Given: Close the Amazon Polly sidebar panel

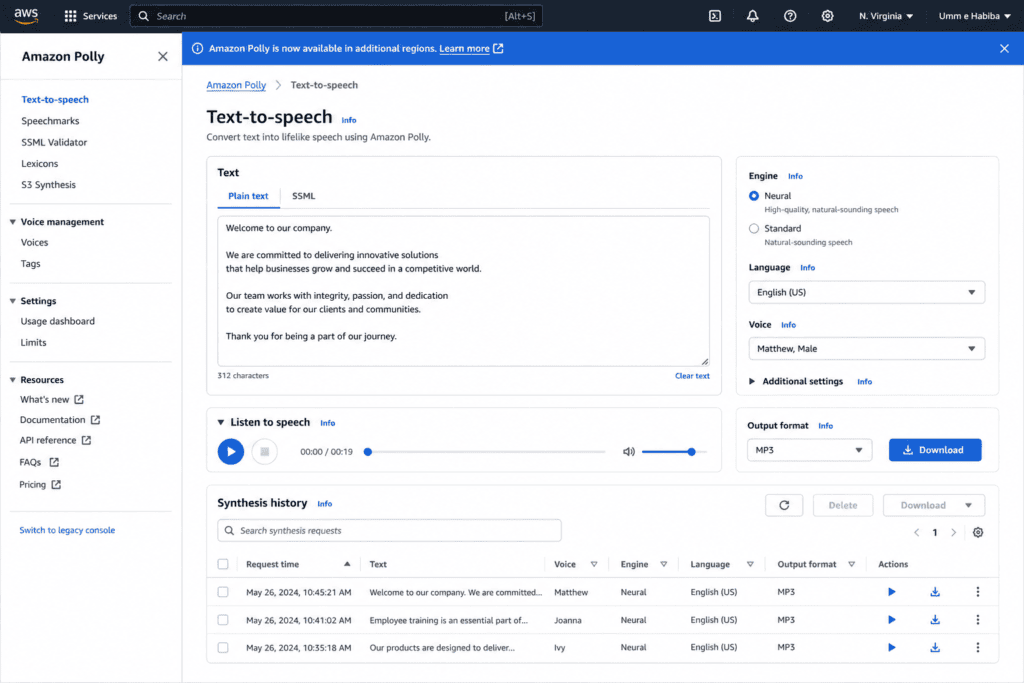Looking at the screenshot, I should tap(163, 56).
